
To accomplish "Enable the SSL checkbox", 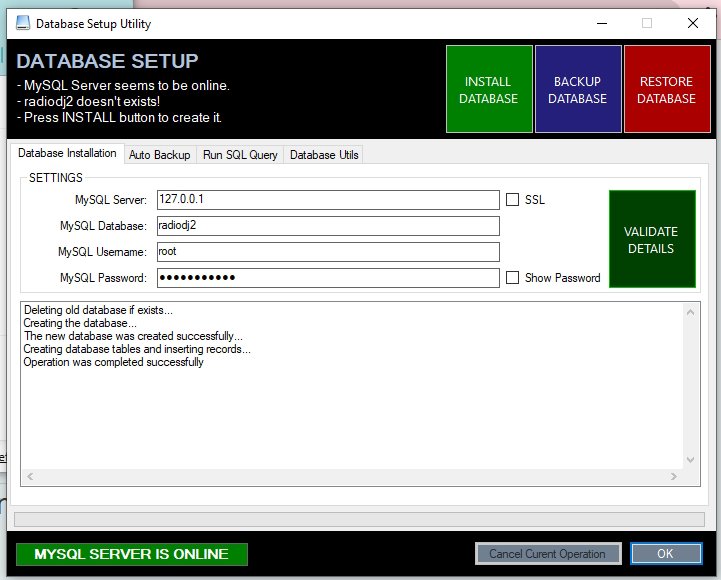I will point(513,200).
